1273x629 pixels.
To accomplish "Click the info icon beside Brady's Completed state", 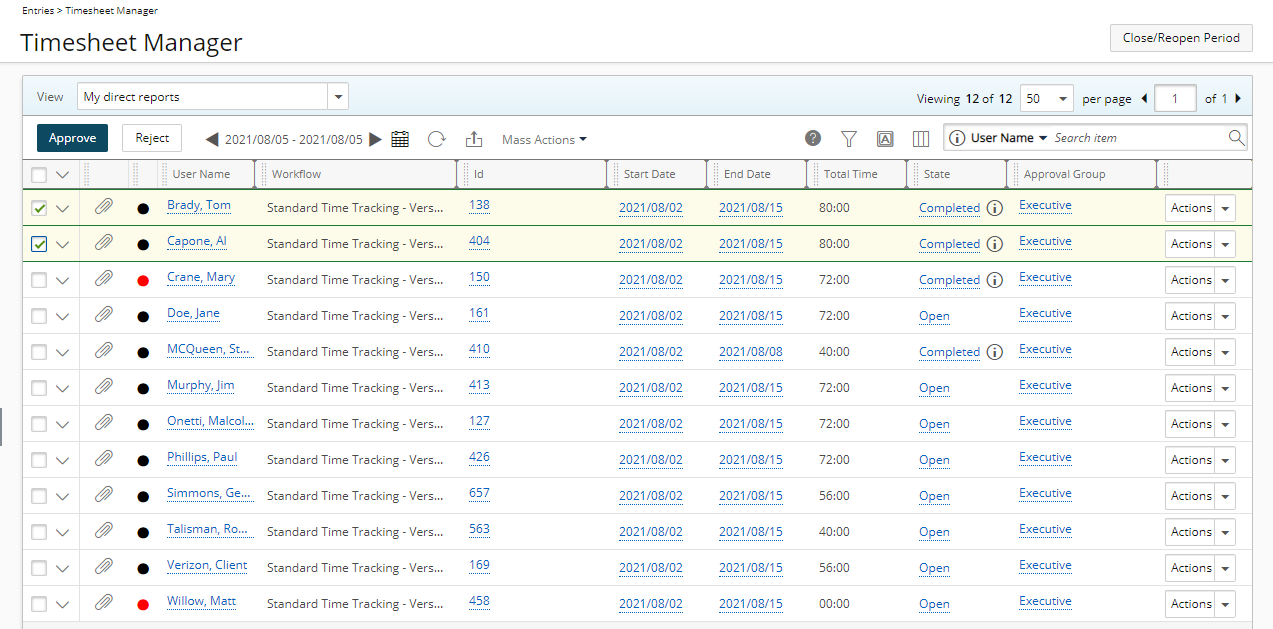I will 994,208.
